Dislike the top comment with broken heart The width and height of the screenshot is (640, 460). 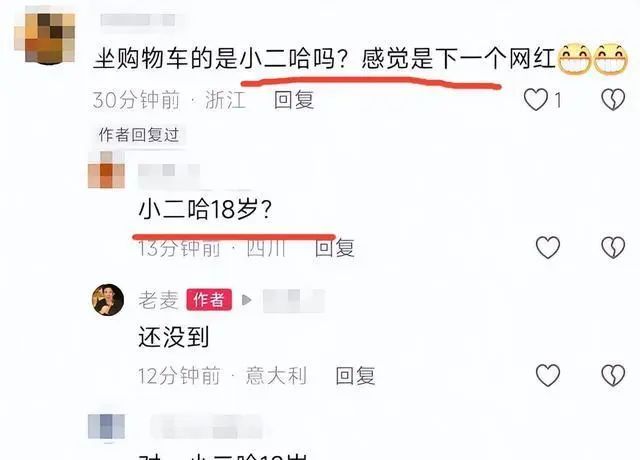coord(613,100)
